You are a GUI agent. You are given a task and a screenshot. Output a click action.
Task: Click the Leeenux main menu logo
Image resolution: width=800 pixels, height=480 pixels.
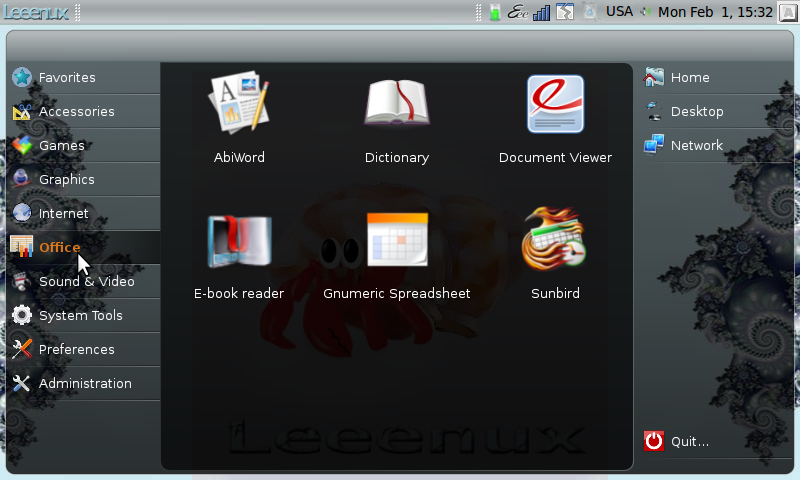click(36, 12)
